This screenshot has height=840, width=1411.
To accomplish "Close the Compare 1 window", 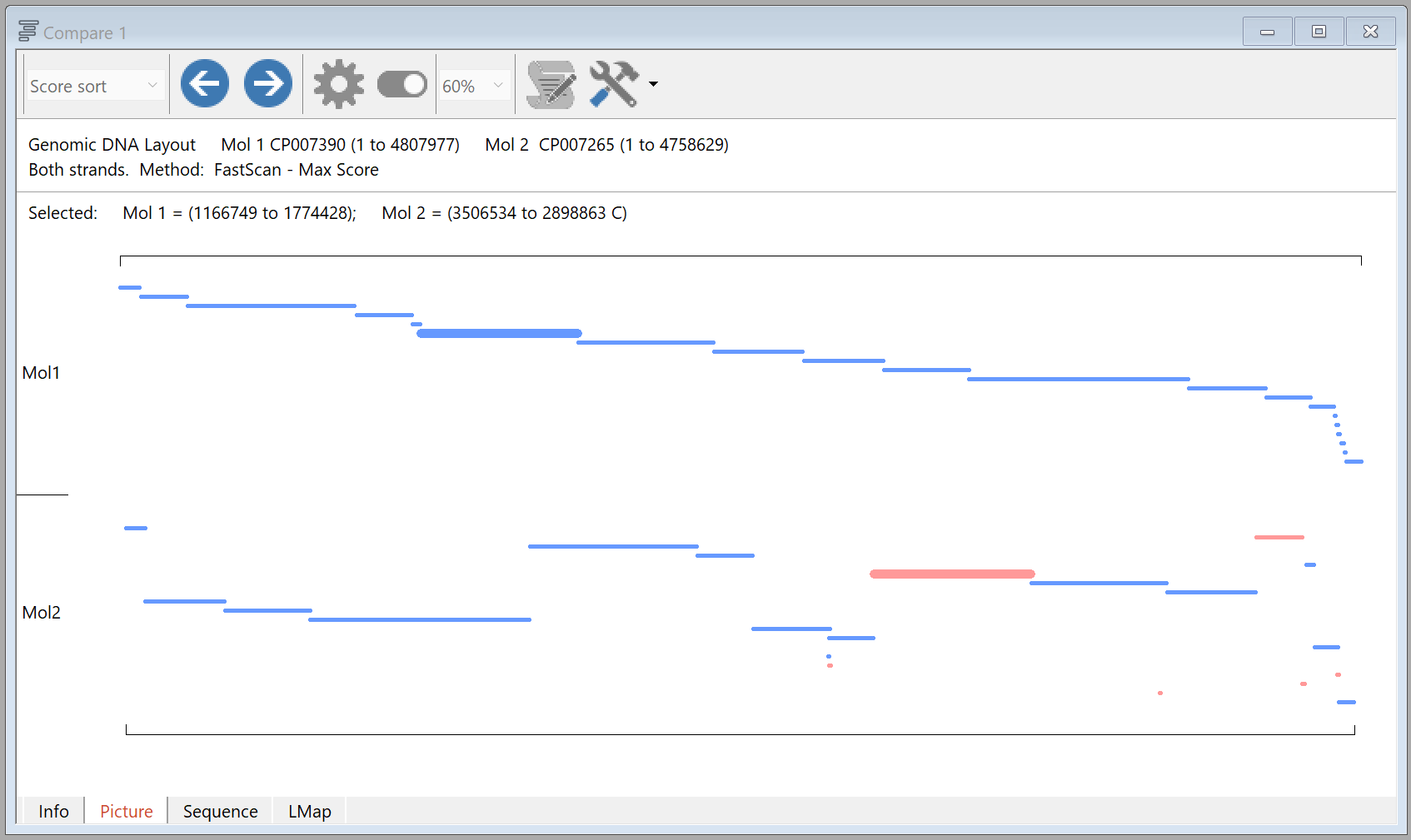I will [x=1370, y=32].
